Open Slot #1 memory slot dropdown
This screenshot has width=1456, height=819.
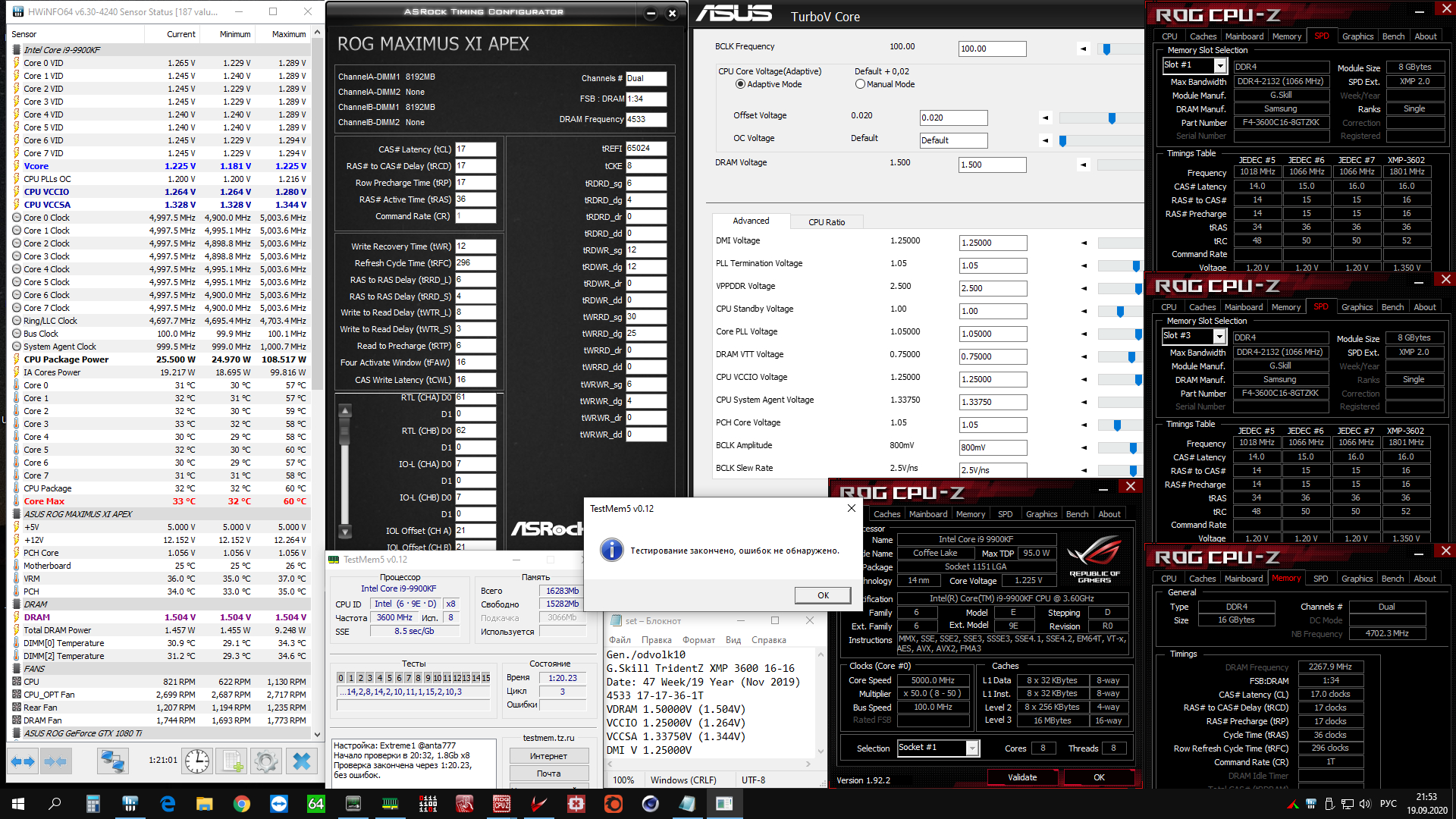coord(1219,66)
